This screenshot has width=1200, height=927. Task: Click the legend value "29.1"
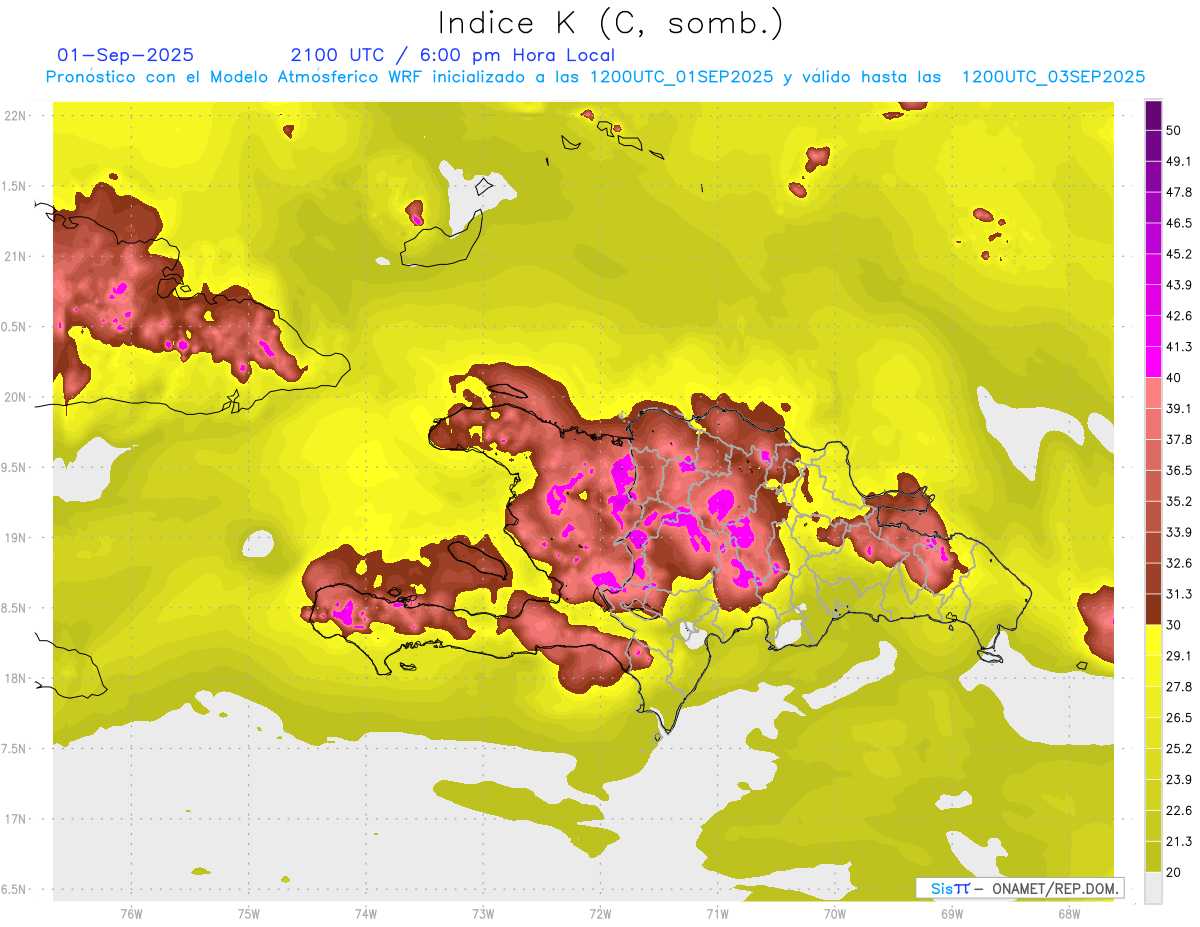[x=1179, y=656]
